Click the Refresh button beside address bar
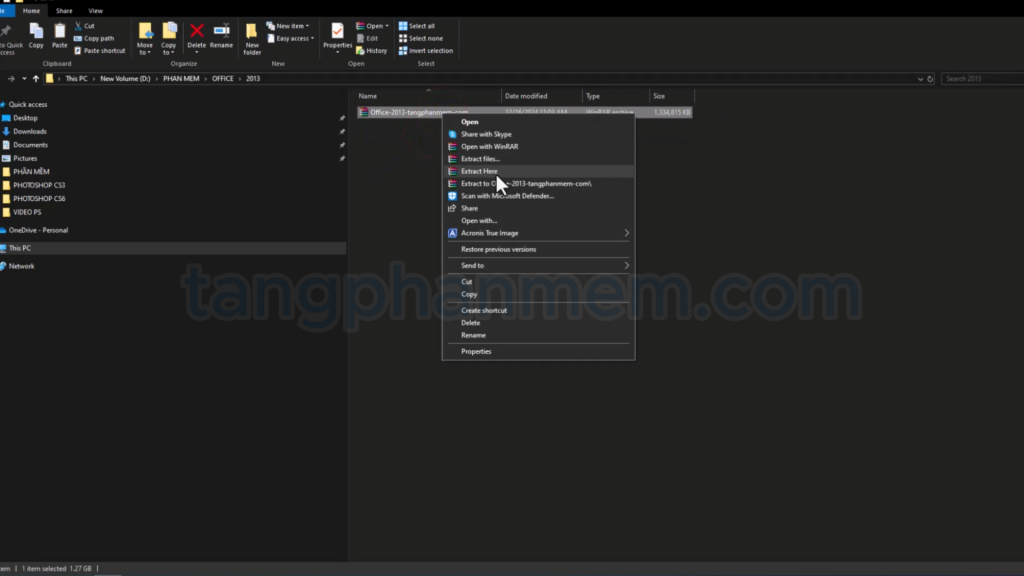Image resolution: width=1024 pixels, height=576 pixels. pos(930,79)
